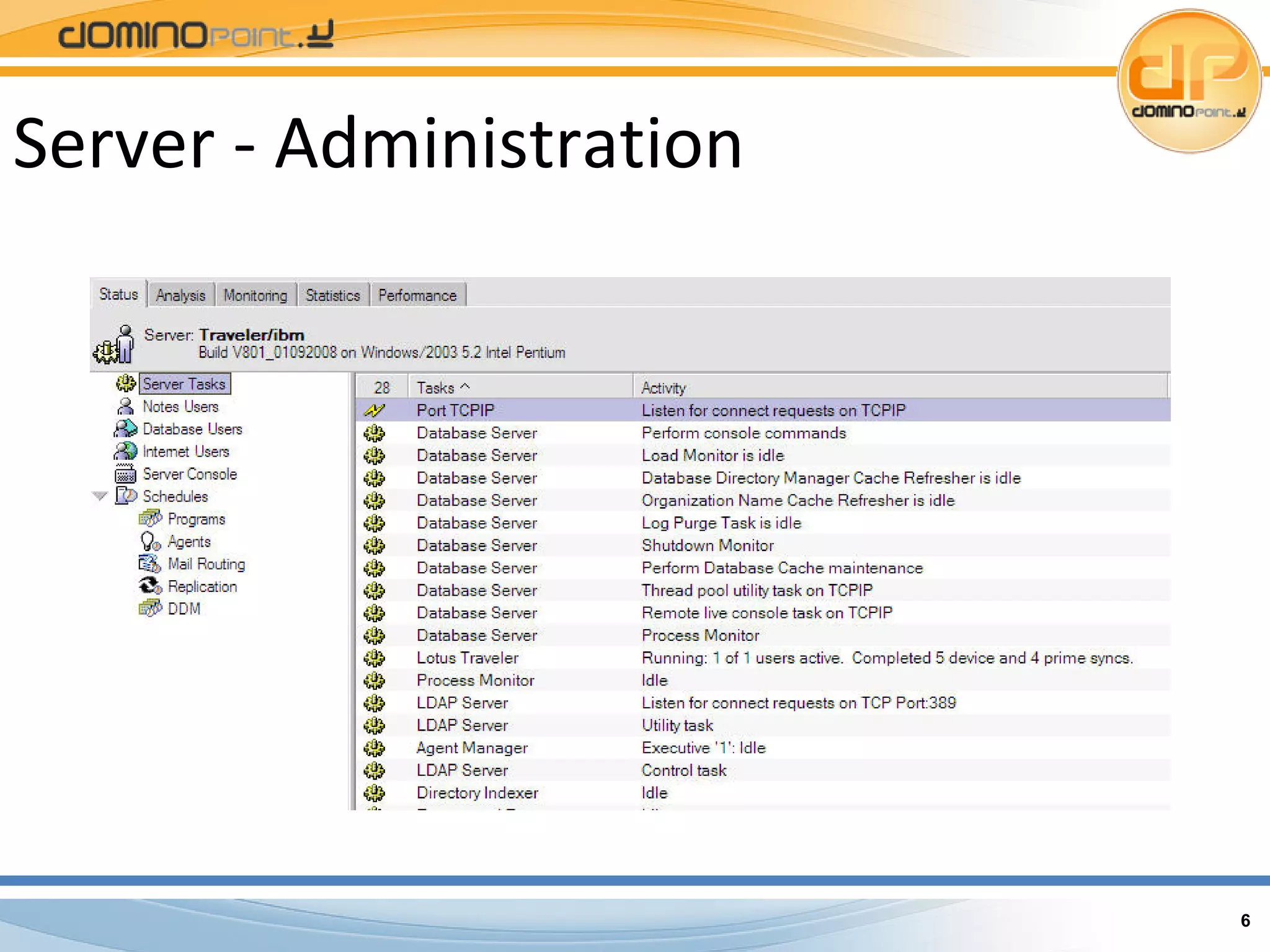
Task: Select the Directory Indexer task
Action: 477,793
